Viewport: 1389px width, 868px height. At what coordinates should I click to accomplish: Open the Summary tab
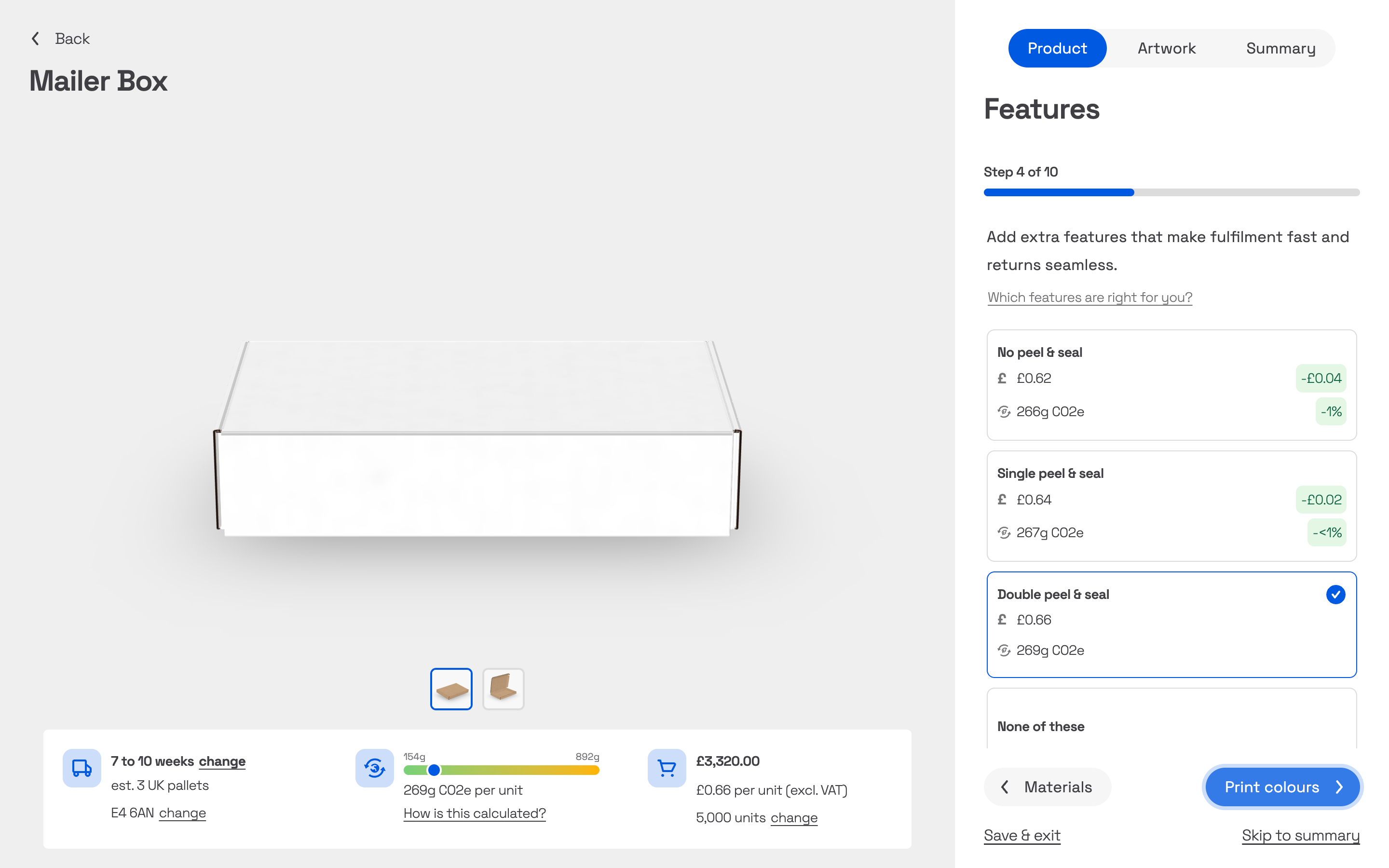1280,48
